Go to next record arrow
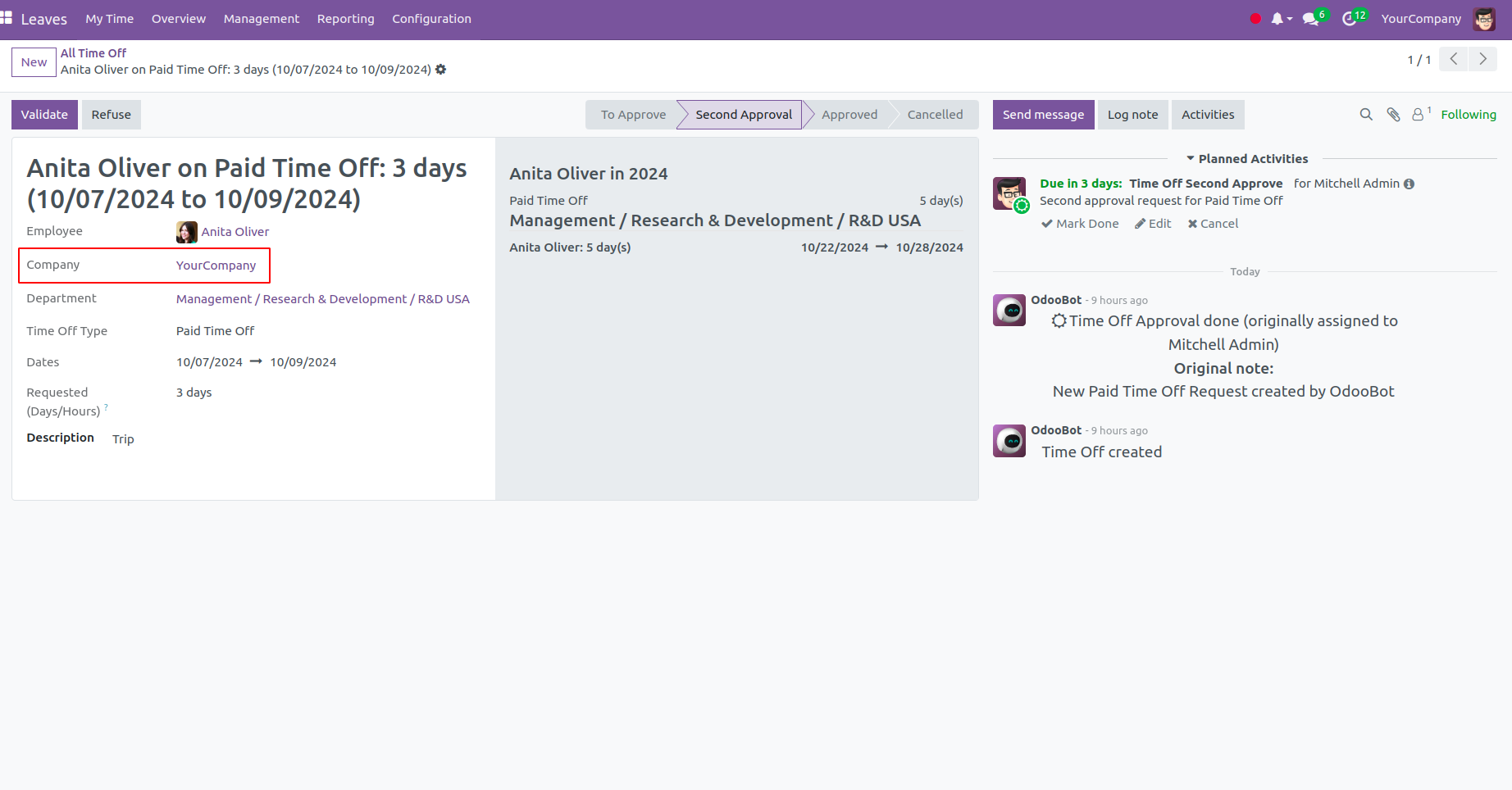The image size is (1512, 790). (x=1482, y=59)
